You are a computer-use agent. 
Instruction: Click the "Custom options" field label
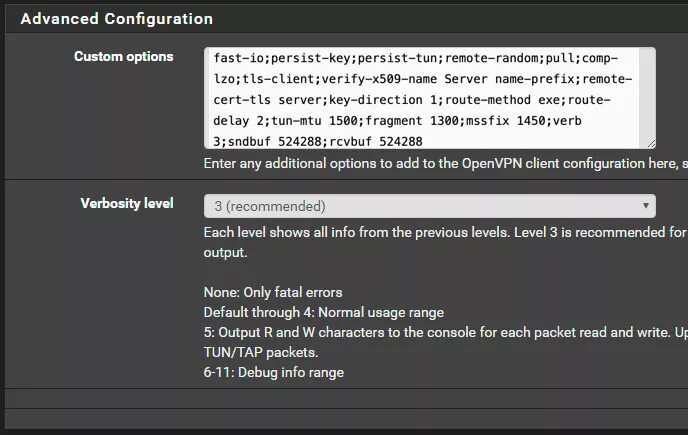pos(124,57)
